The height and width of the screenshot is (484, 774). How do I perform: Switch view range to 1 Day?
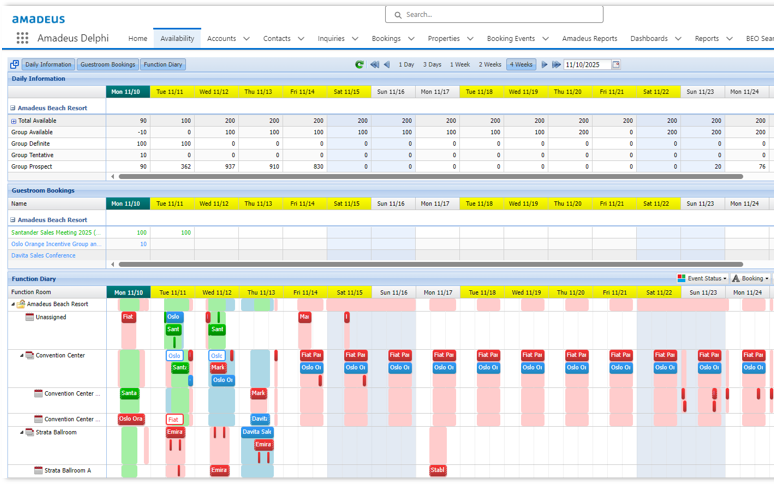coord(406,64)
